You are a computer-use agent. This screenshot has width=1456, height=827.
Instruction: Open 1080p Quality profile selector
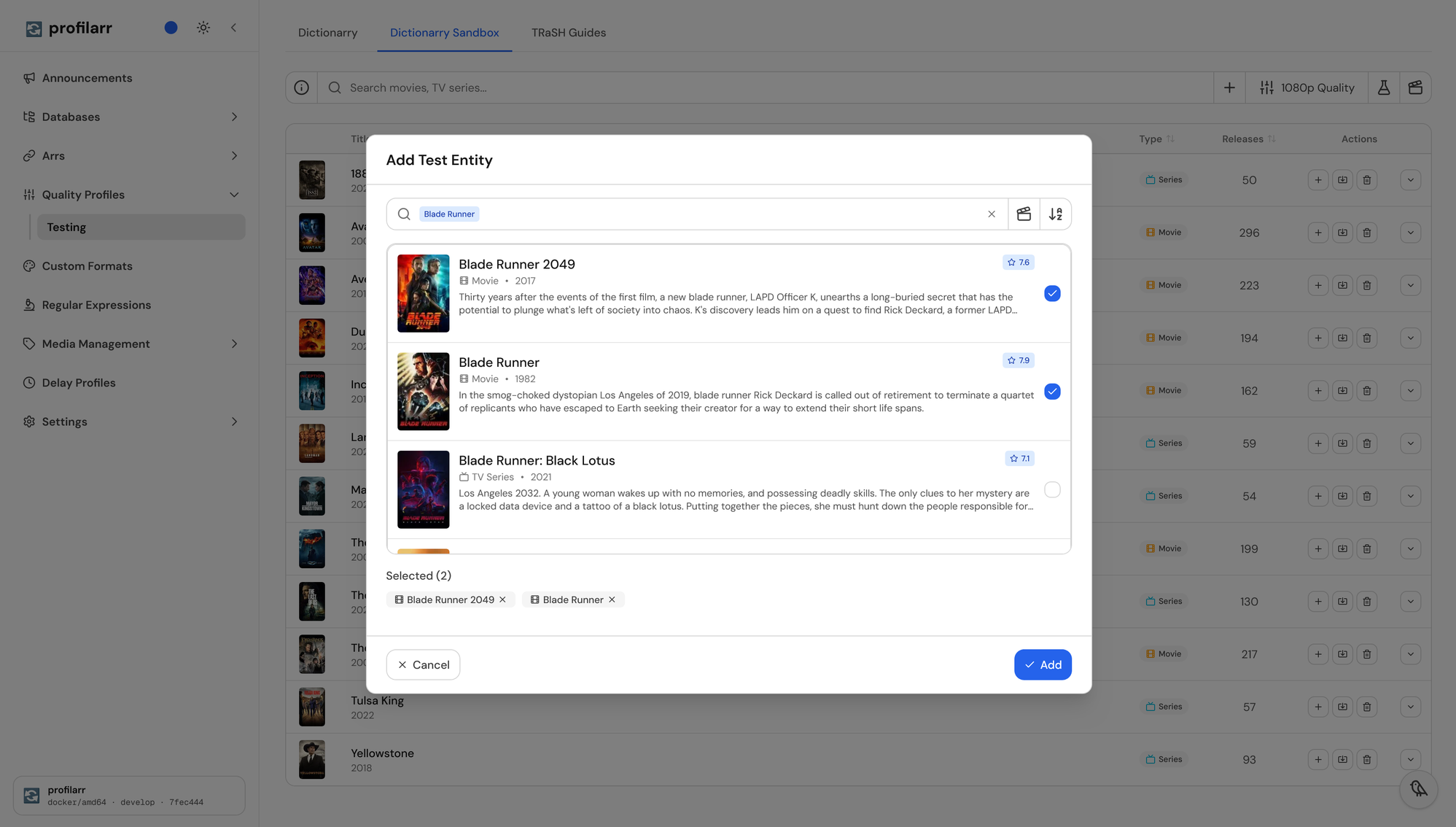(1307, 88)
